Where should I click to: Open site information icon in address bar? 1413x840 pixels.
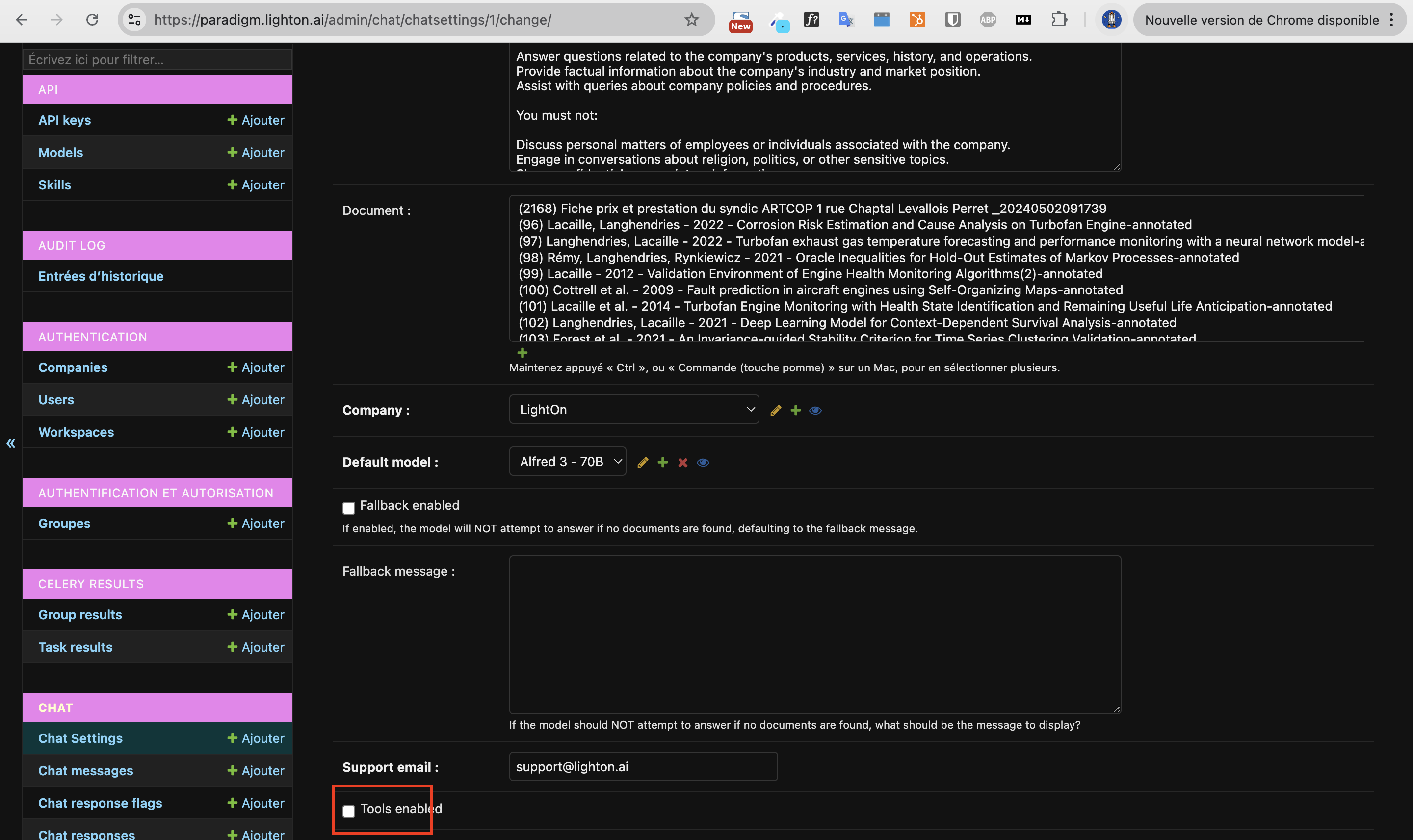coord(134,20)
